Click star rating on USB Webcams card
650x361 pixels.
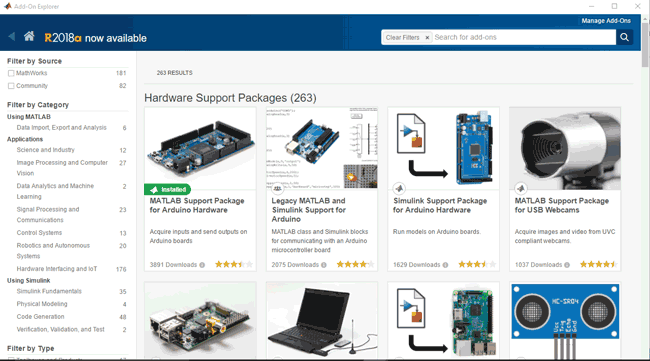599,264
